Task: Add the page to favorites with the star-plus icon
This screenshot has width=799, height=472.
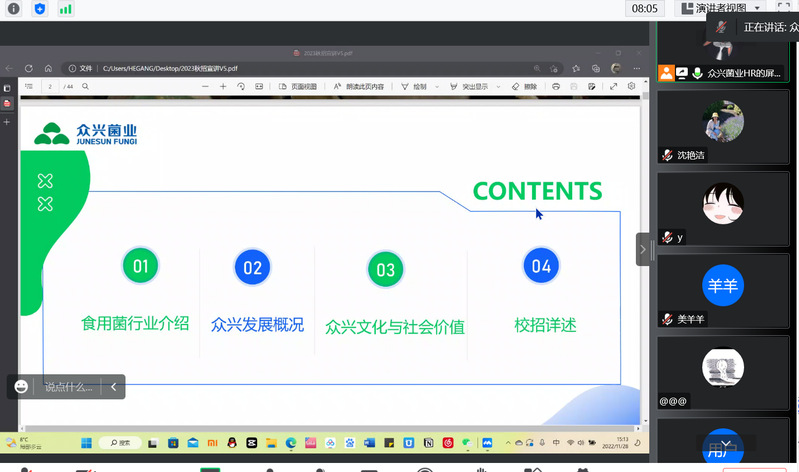Action: pos(554,68)
